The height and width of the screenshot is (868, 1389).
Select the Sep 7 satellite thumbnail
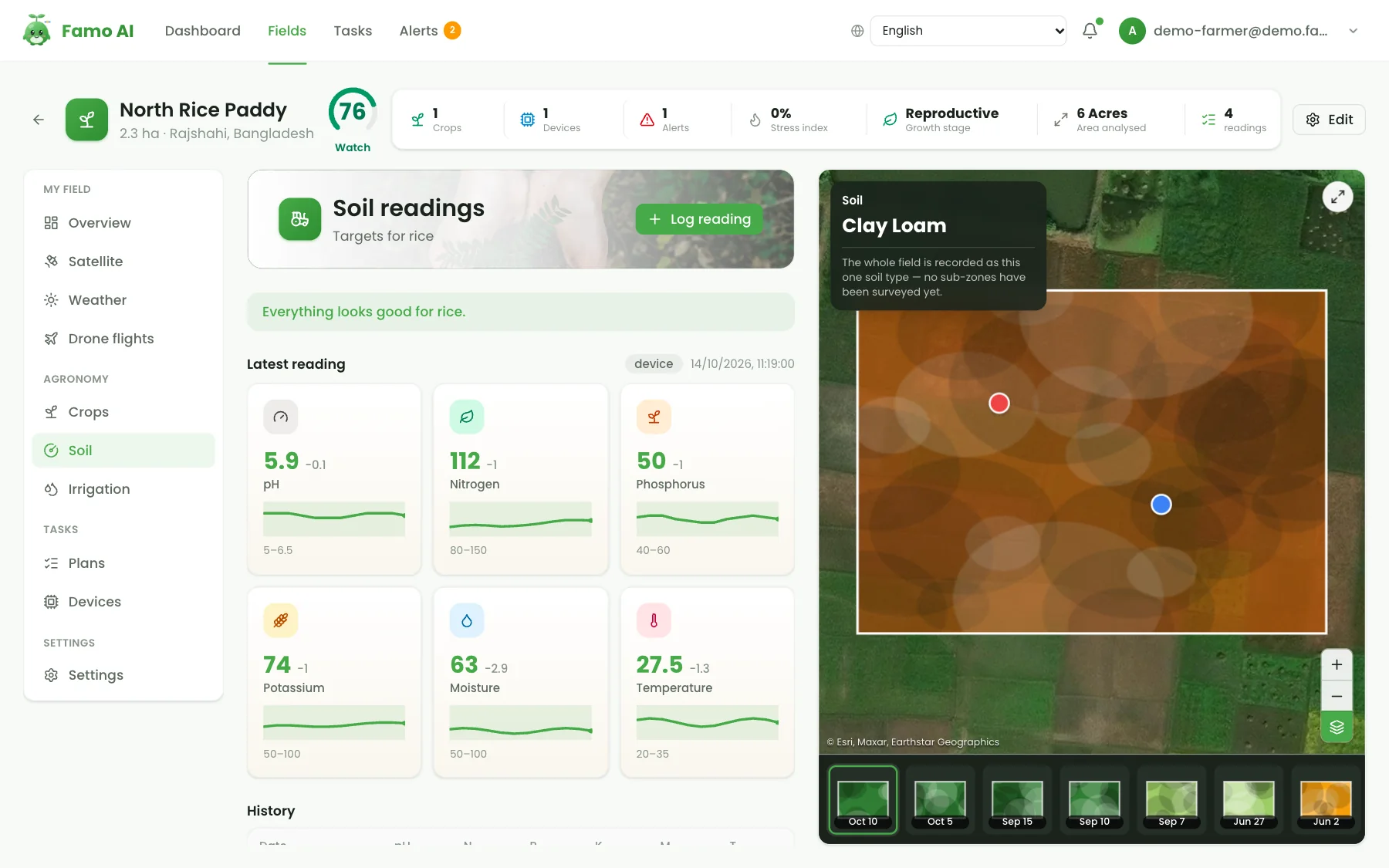coord(1171,800)
